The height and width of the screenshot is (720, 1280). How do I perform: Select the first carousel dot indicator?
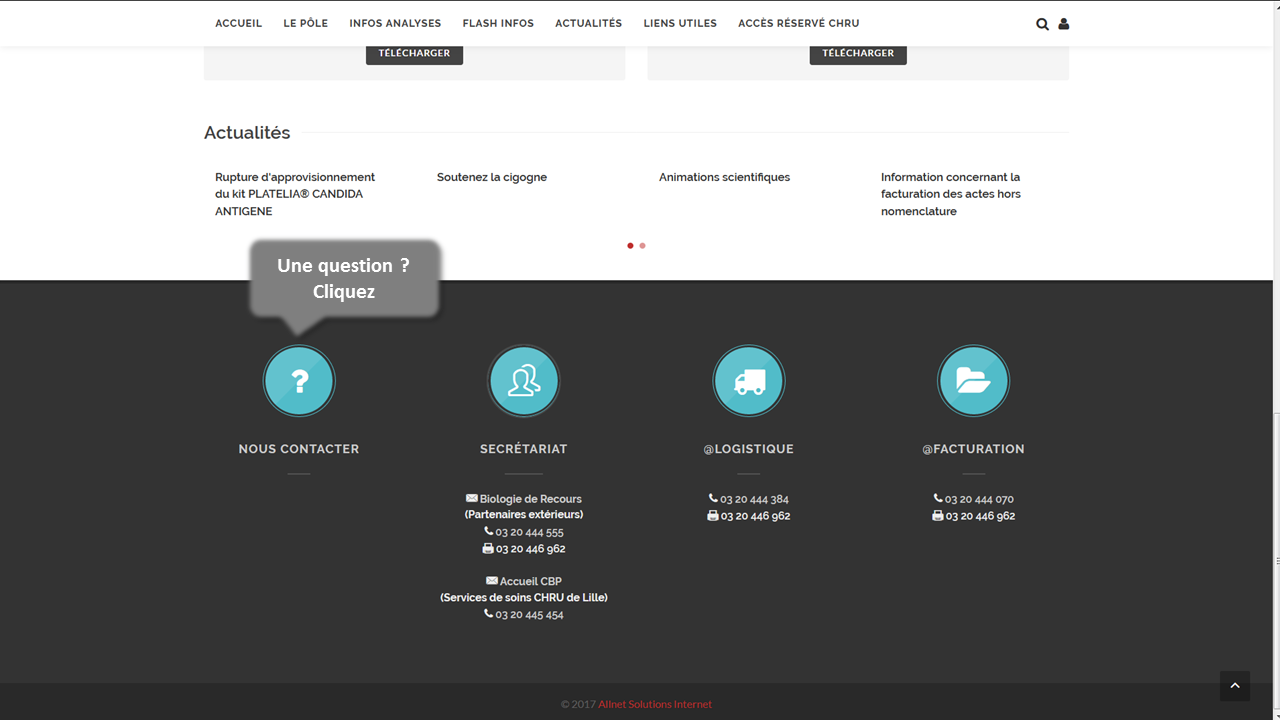tap(630, 245)
